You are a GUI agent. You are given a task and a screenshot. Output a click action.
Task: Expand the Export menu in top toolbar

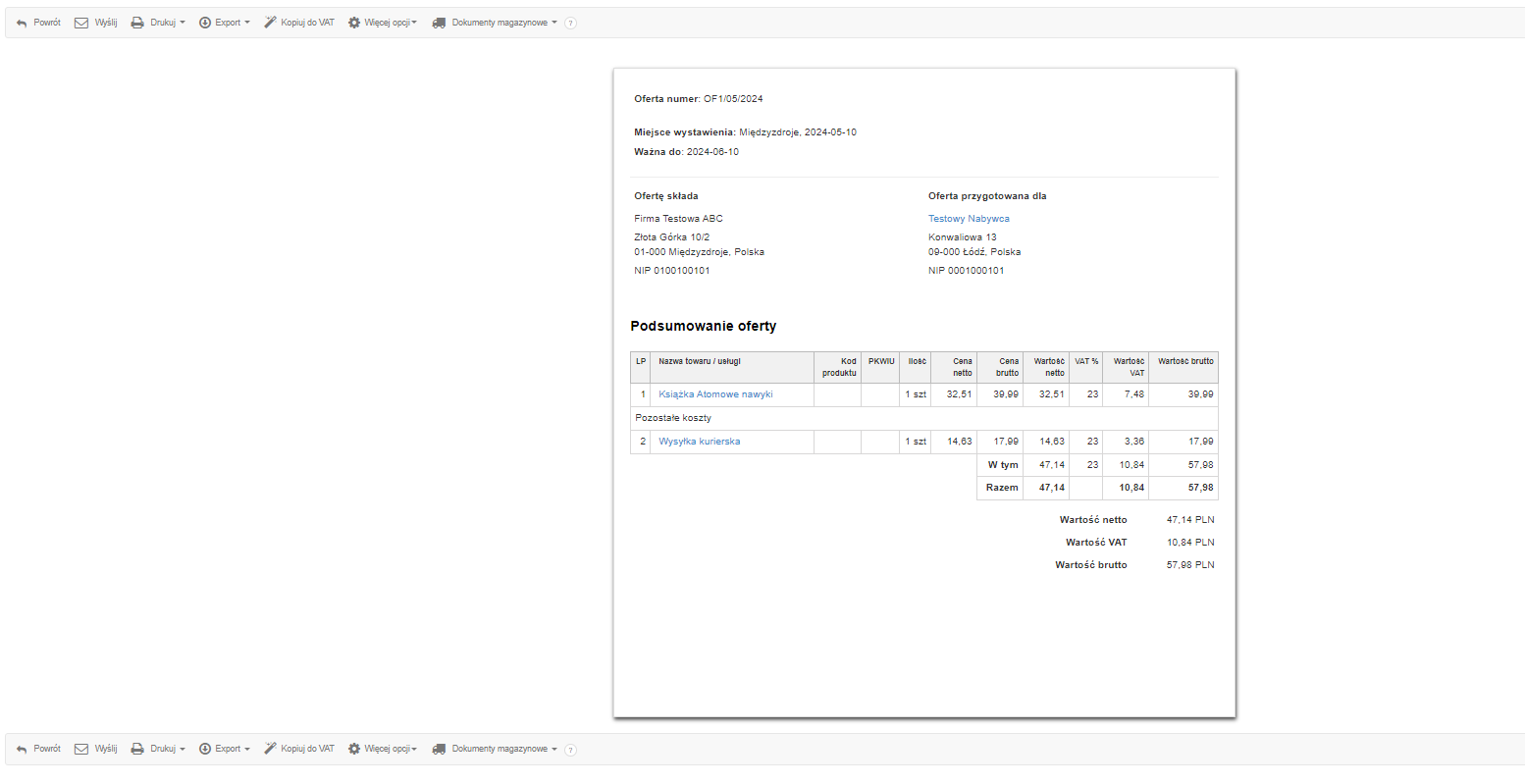pyautogui.click(x=224, y=23)
